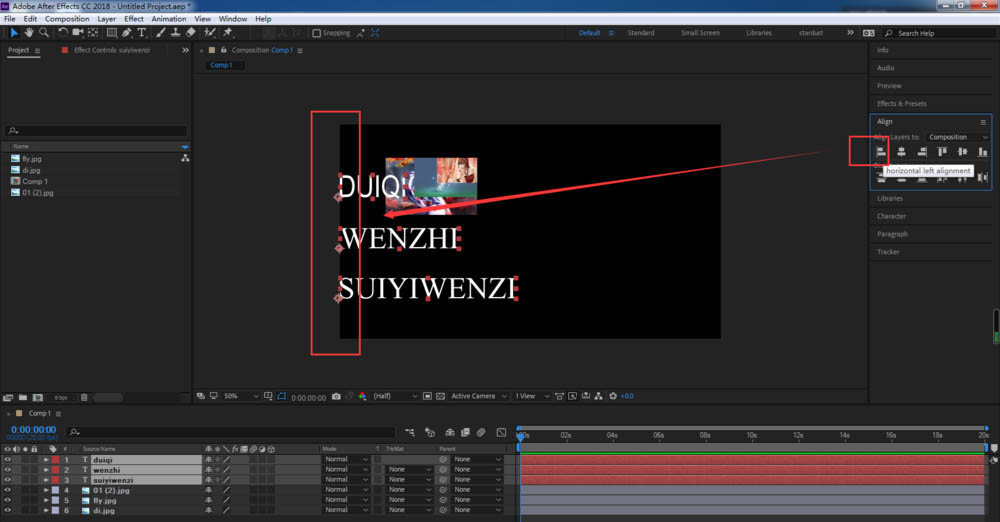Click the 10s mark on timeline ruler
1000x522 pixels.
pyautogui.click(x=751, y=435)
